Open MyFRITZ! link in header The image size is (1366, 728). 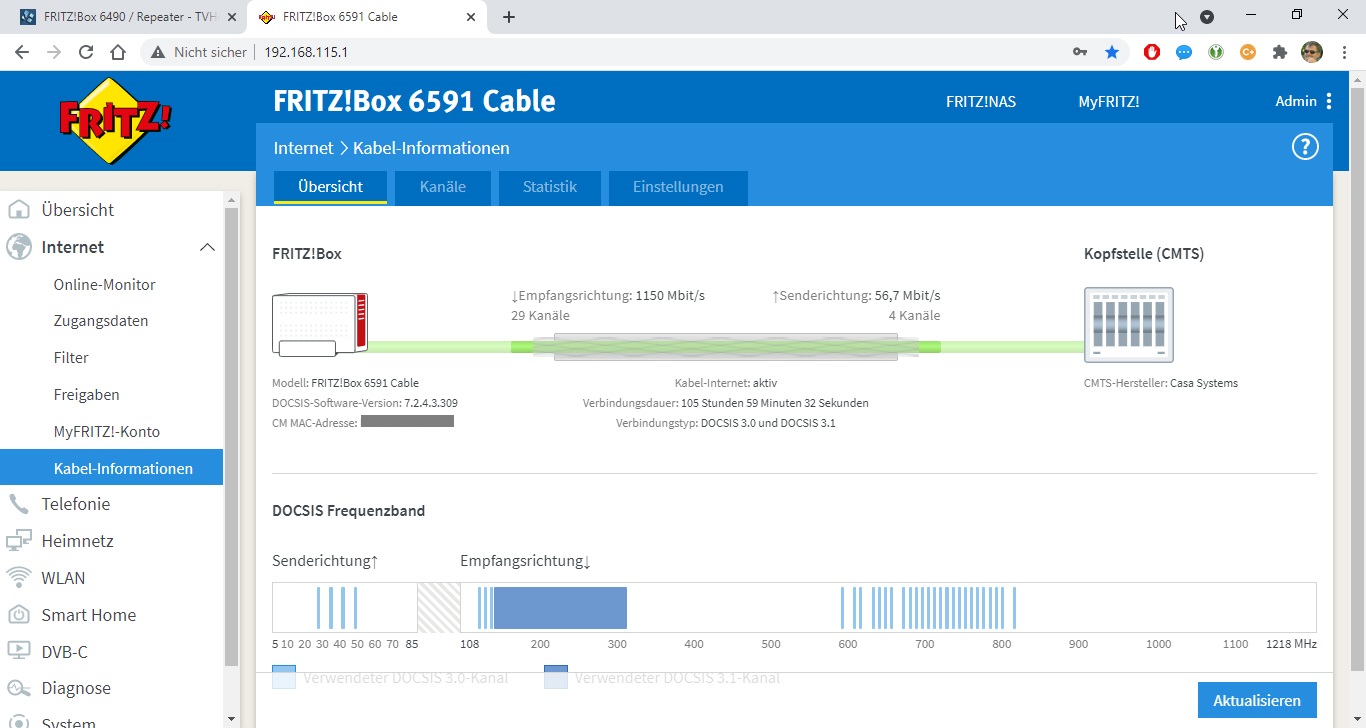1109,101
